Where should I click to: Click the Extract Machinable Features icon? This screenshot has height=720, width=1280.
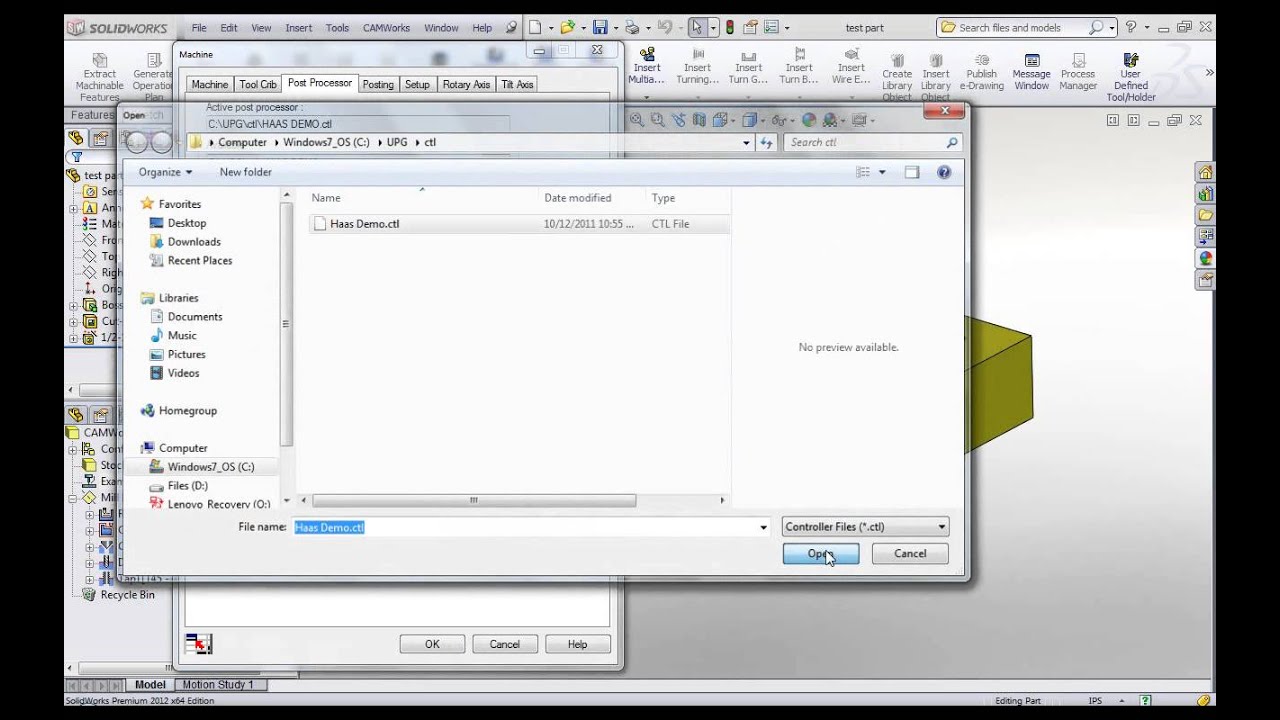coord(100,78)
